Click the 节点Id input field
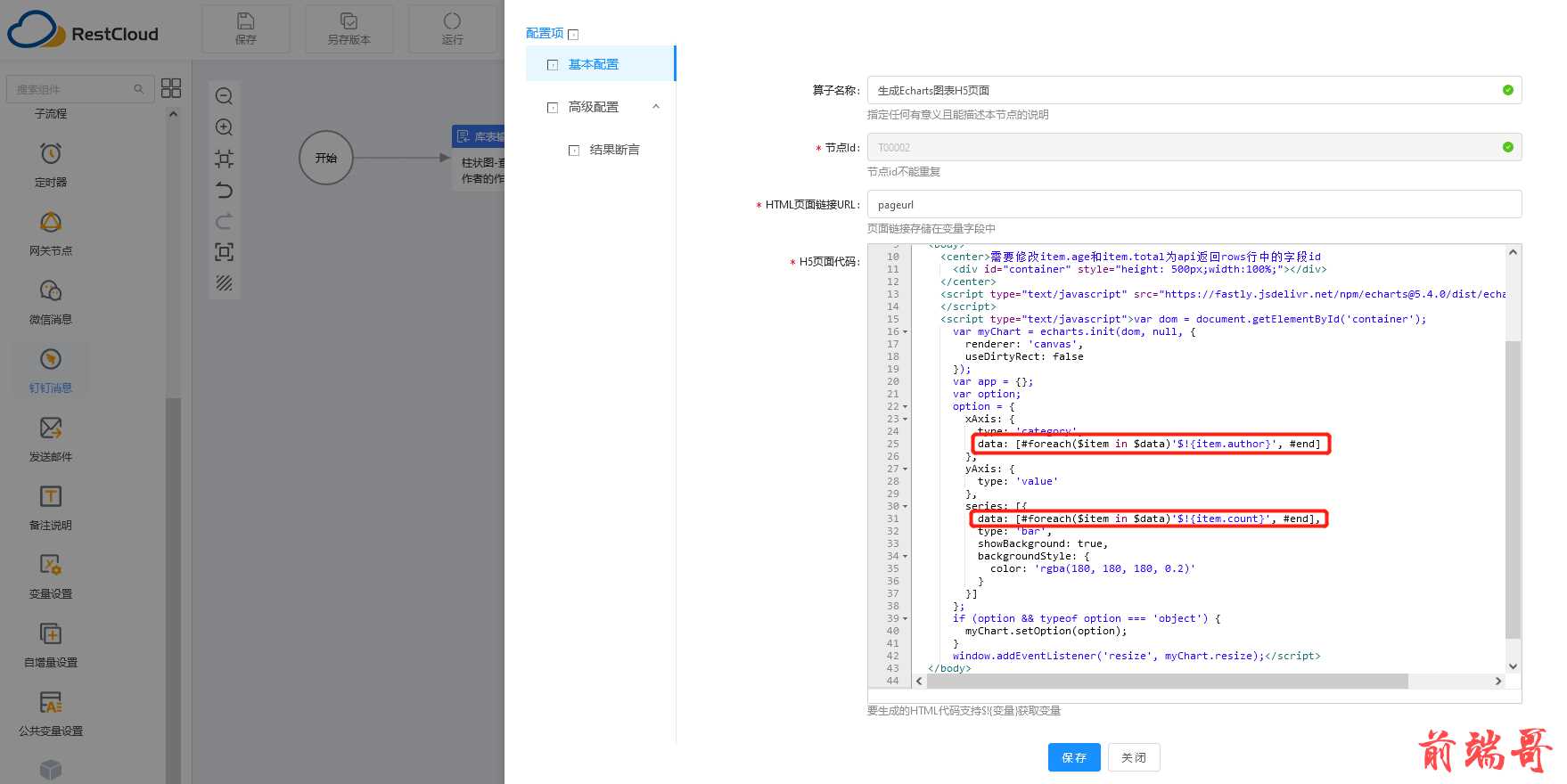The height and width of the screenshot is (784, 1567). 1194,147
